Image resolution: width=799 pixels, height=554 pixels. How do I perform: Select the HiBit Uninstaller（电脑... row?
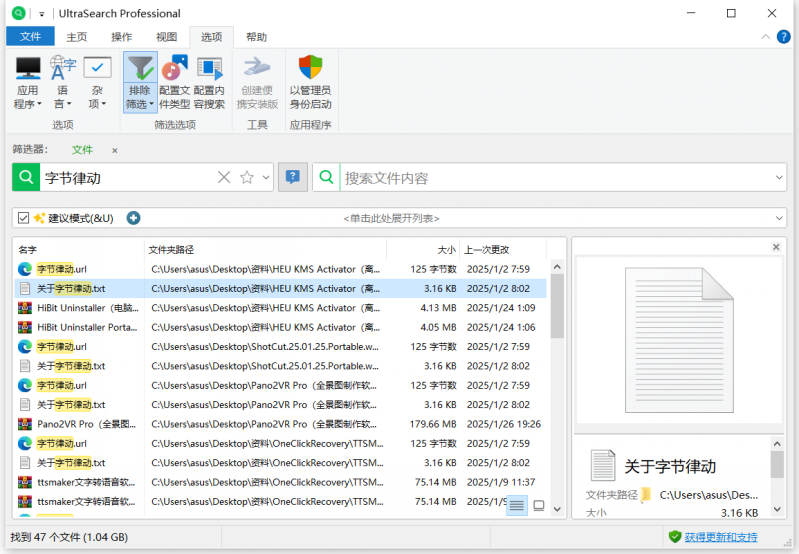(281, 308)
